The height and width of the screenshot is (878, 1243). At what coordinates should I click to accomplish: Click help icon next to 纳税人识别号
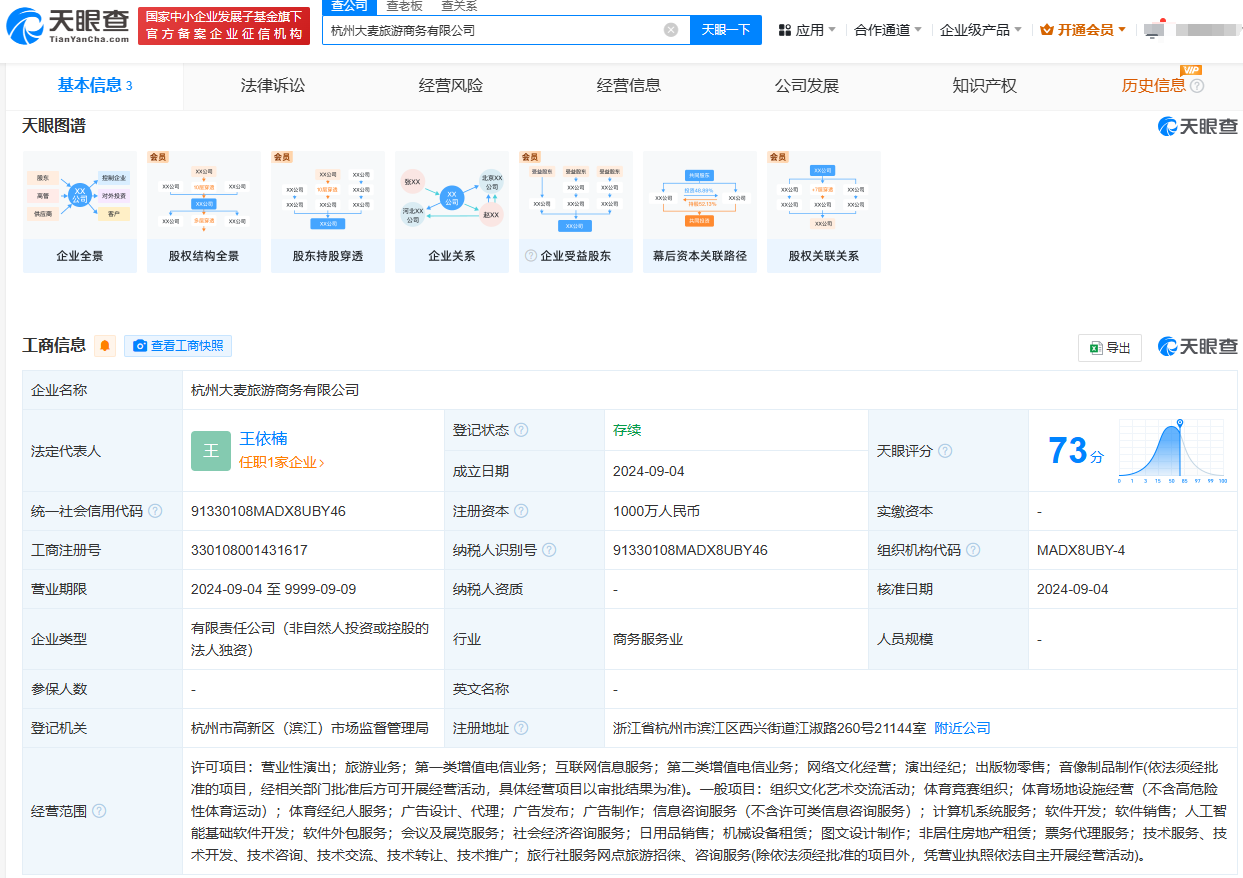[549, 550]
